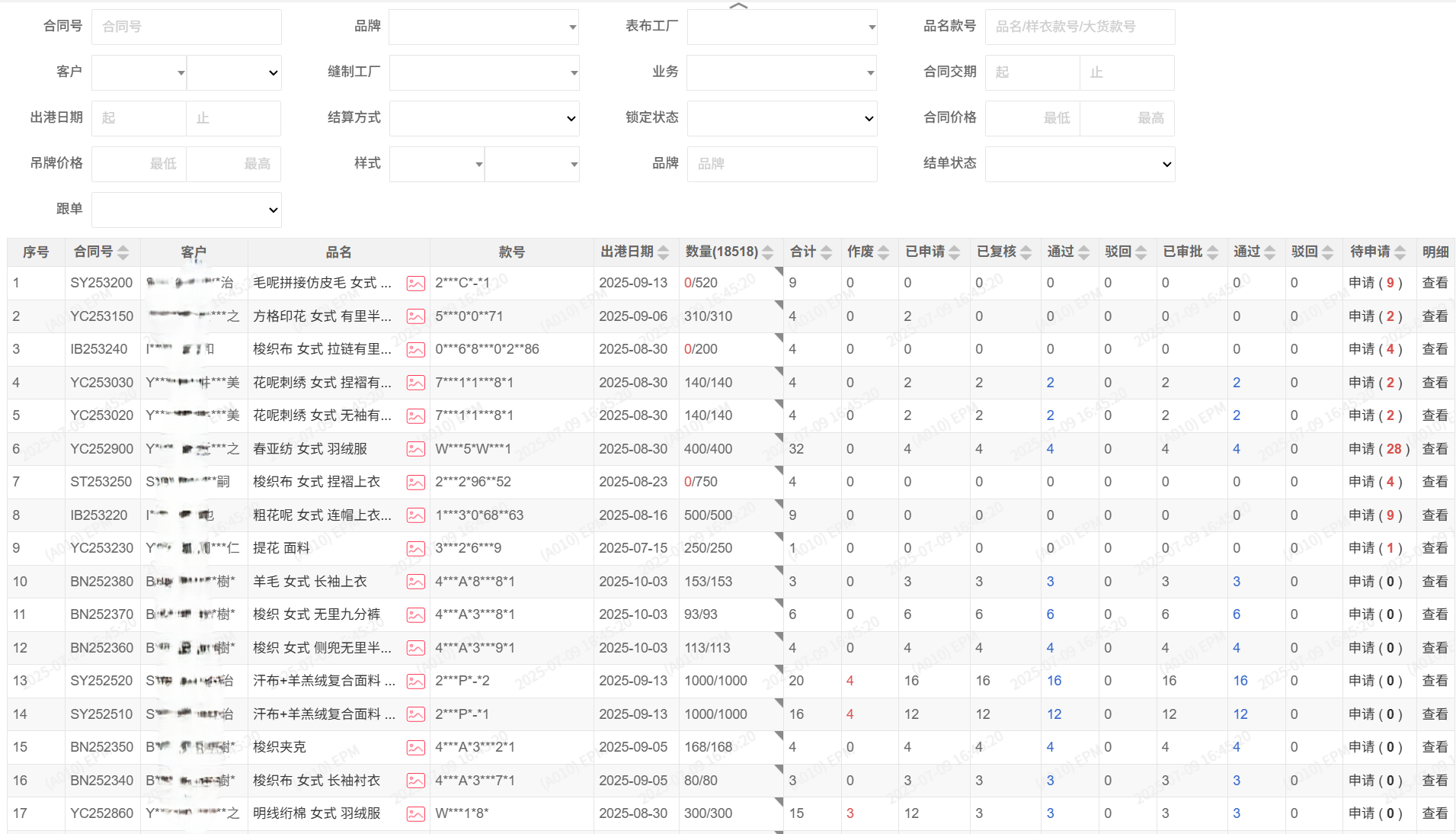
Task: Click 申请 (4) for row ST253250
Action: click(1375, 482)
